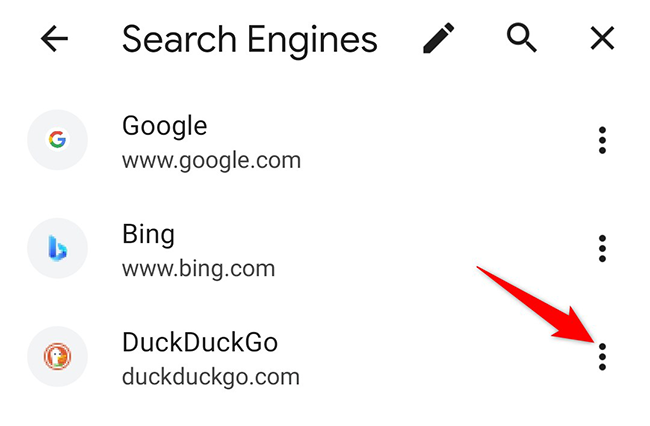Click the Search Engines page title
650x426 pixels.
pyautogui.click(x=250, y=40)
